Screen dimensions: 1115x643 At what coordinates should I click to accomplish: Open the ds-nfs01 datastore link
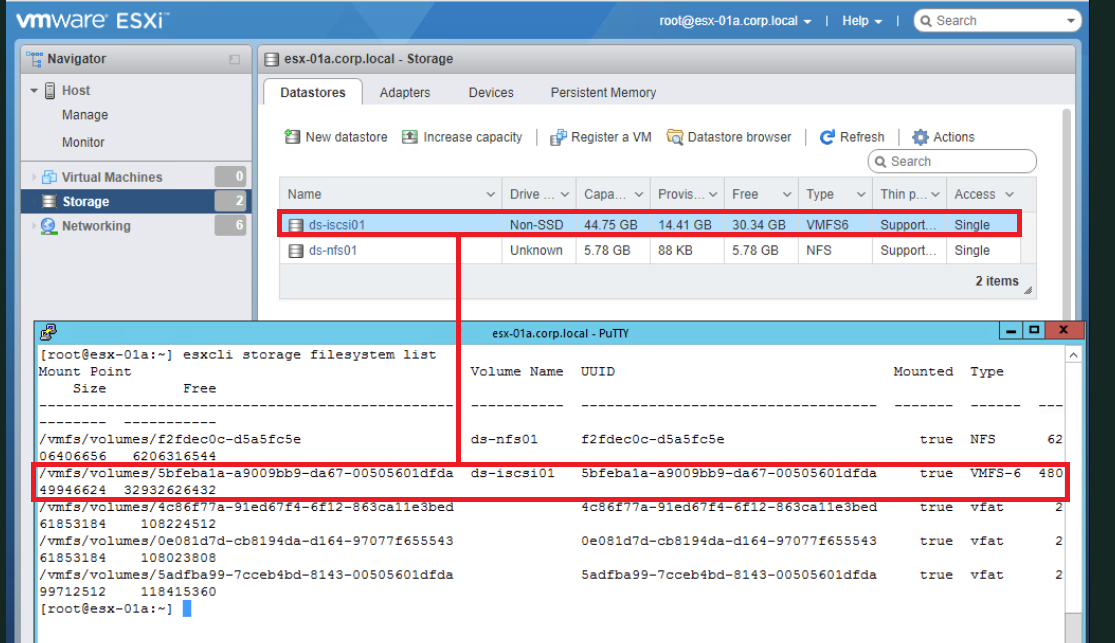click(333, 250)
